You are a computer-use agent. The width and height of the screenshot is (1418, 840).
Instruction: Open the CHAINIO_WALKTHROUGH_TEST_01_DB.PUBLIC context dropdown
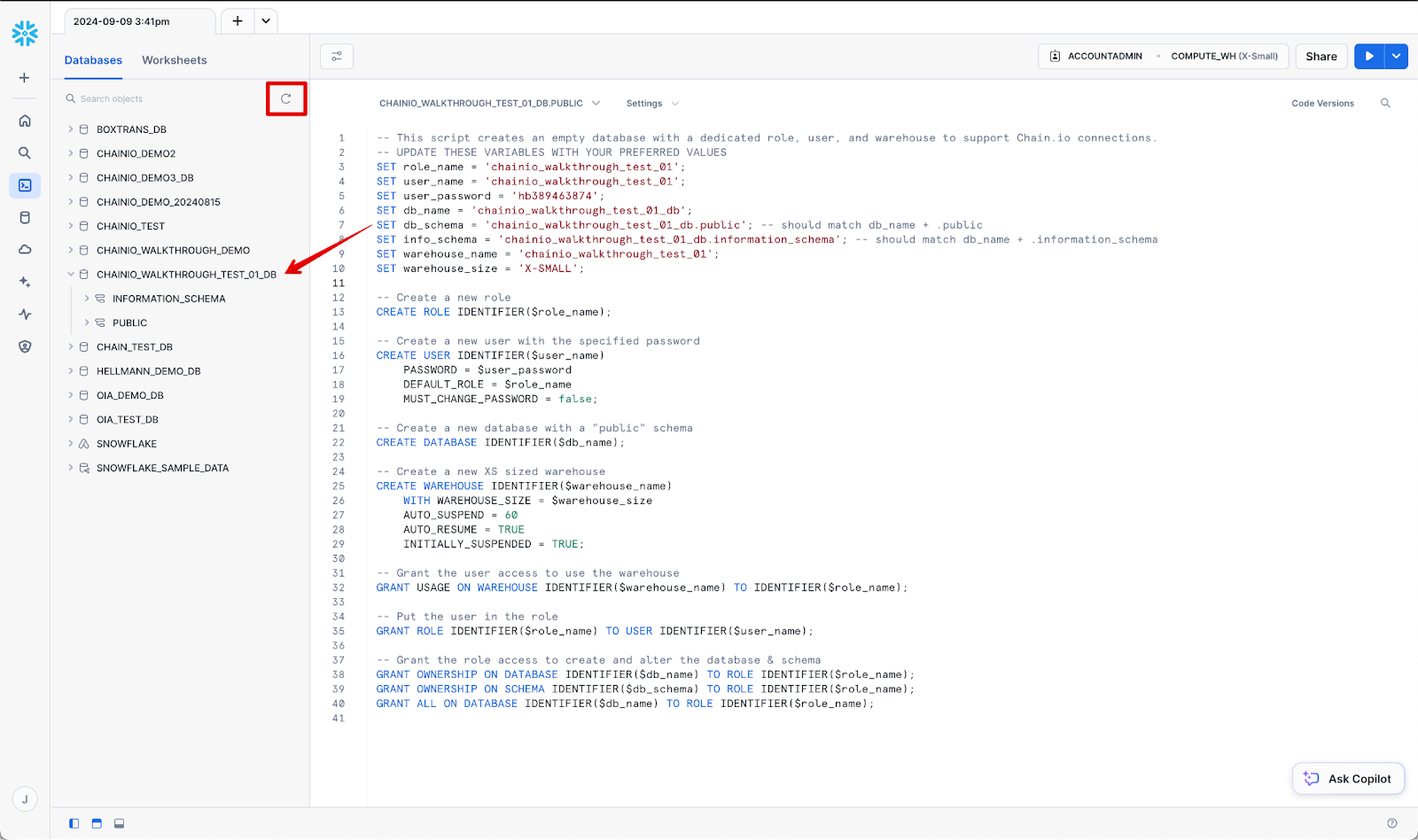489,104
